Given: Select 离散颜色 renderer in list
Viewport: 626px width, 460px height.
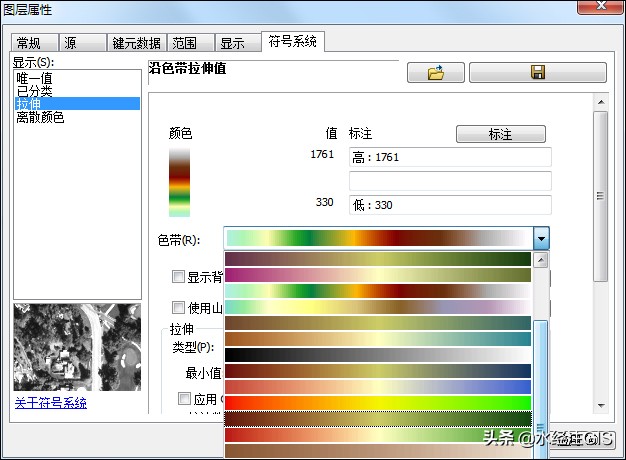Looking at the screenshot, I should [x=41, y=117].
